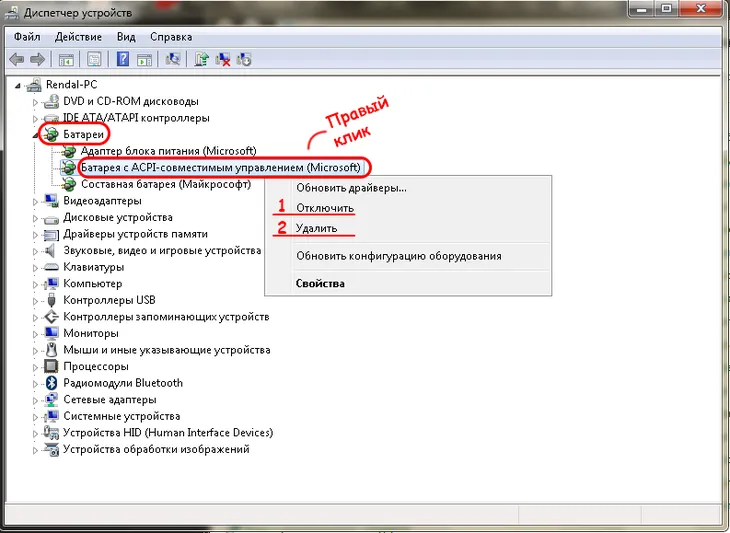Click the Батареи category battery icon
The width and height of the screenshot is (730, 533).
[51, 135]
